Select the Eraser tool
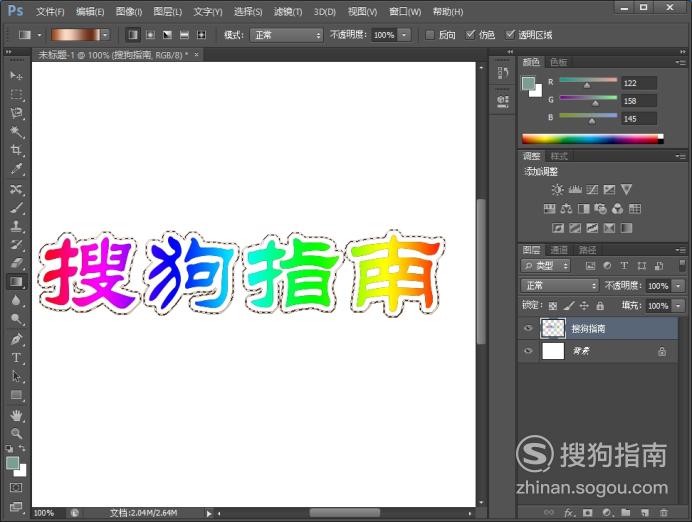The width and height of the screenshot is (692, 522). tap(16, 263)
